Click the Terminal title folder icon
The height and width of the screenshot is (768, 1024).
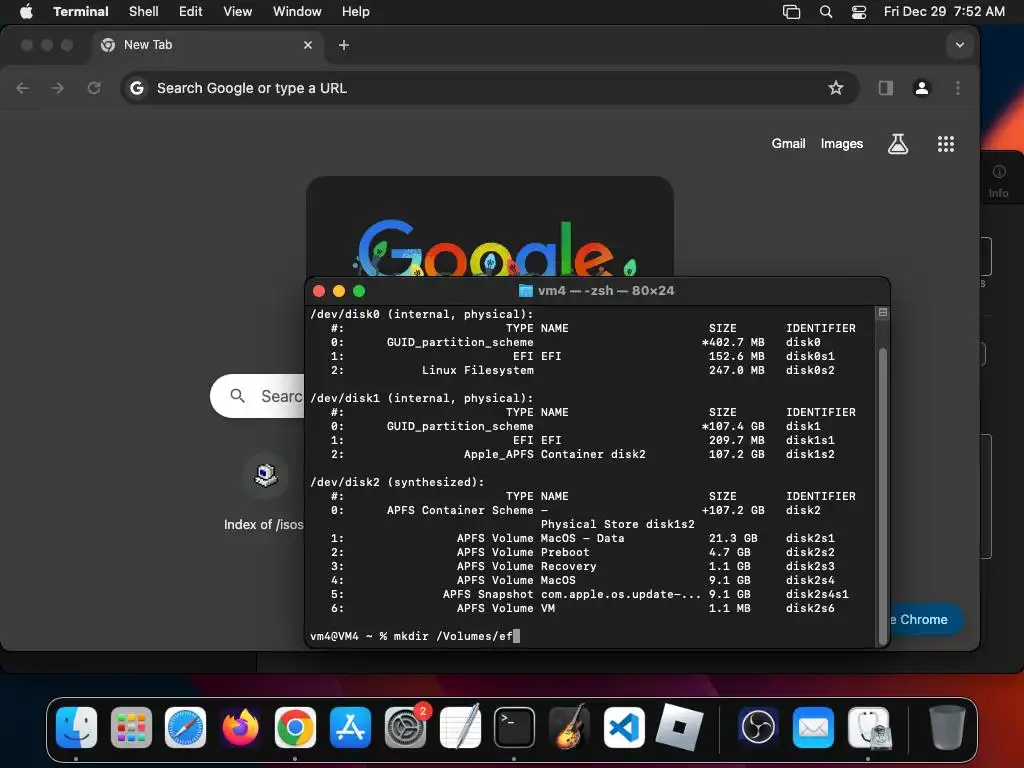pos(525,291)
